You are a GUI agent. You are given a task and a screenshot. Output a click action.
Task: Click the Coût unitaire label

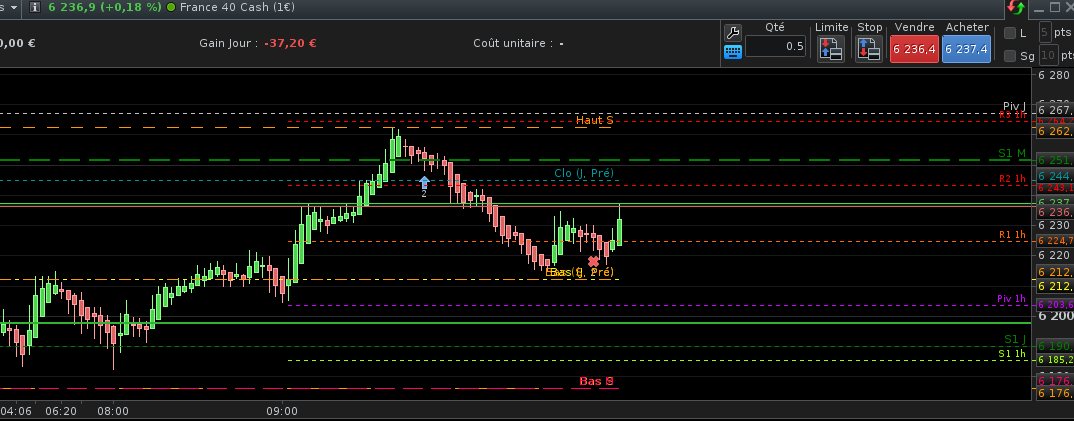513,43
